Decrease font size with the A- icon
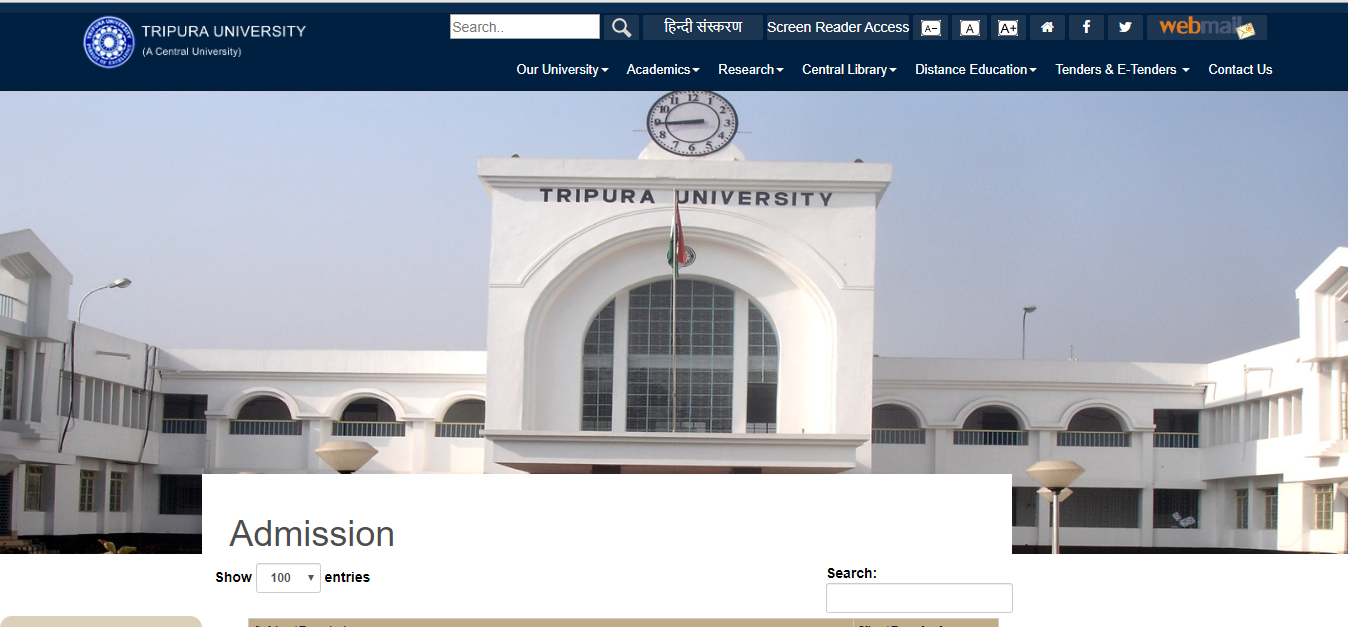 pyautogui.click(x=930, y=27)
